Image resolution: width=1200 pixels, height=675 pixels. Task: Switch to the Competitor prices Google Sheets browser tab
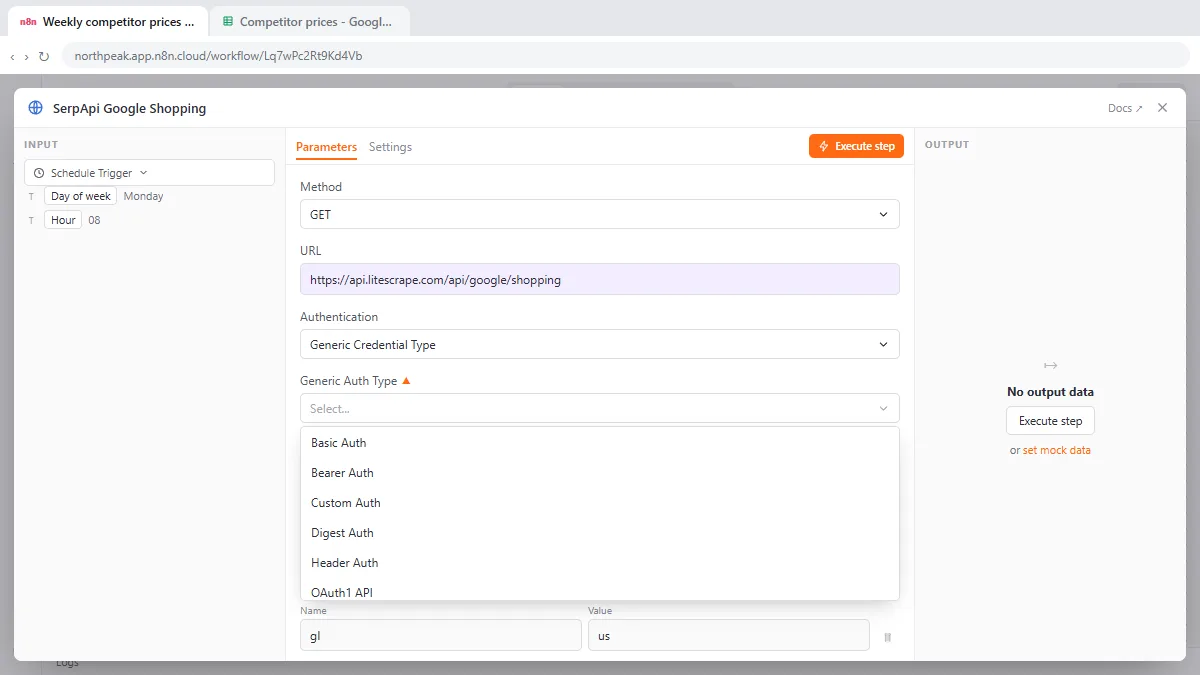(x=310, y=21)
